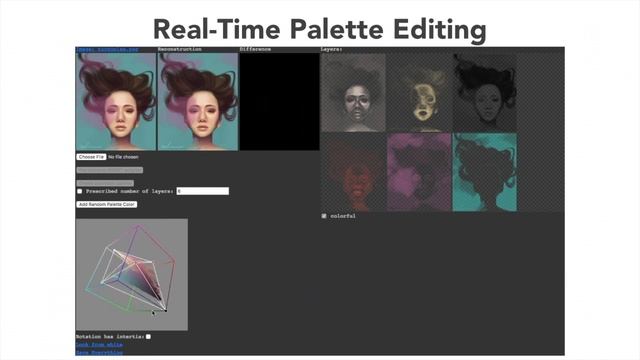Click the Reconstruction label
The image size is (640, 360).
[180, 49]
